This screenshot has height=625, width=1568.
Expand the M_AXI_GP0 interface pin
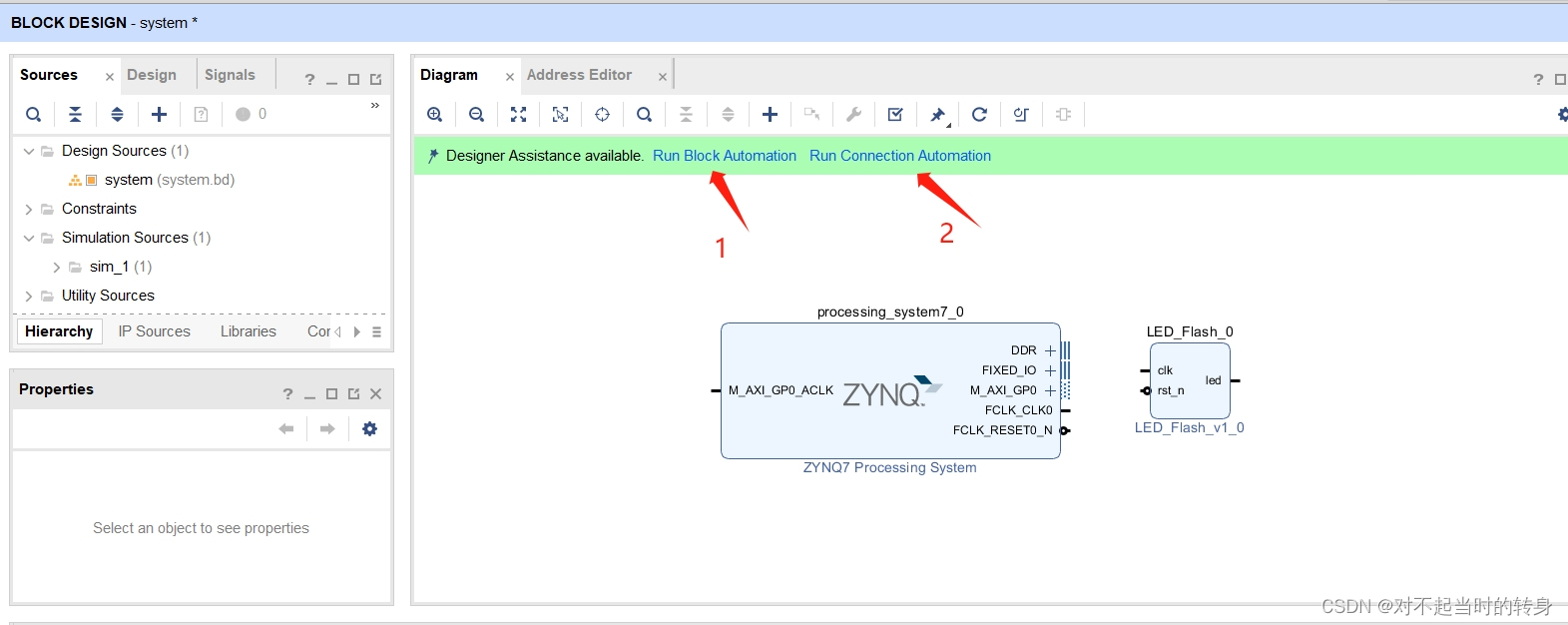(1050, 390)
